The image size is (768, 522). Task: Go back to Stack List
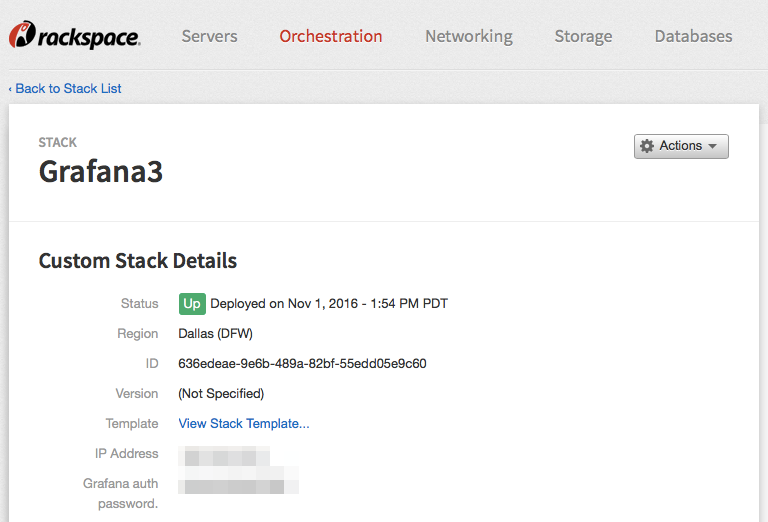65,89
